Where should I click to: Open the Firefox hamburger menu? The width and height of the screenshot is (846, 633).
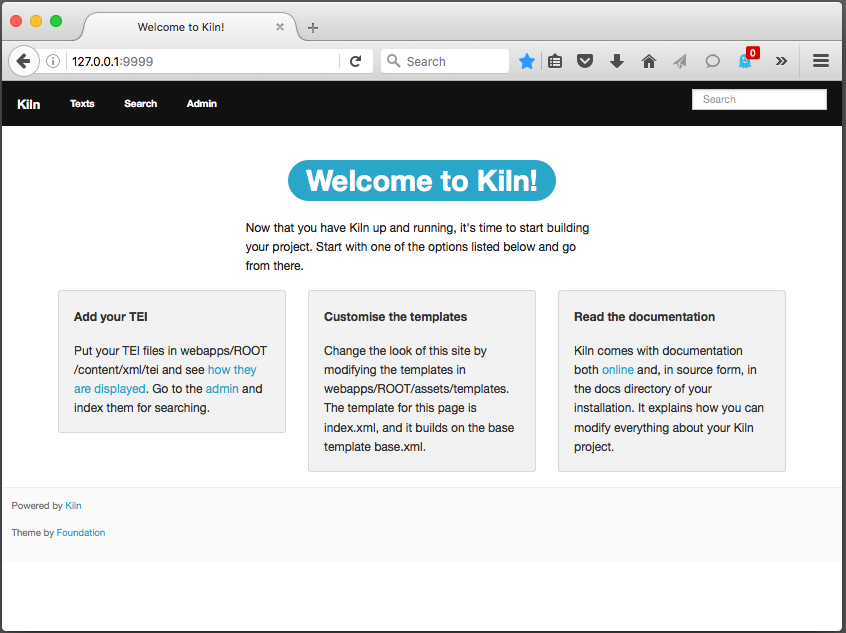point(821,61)
